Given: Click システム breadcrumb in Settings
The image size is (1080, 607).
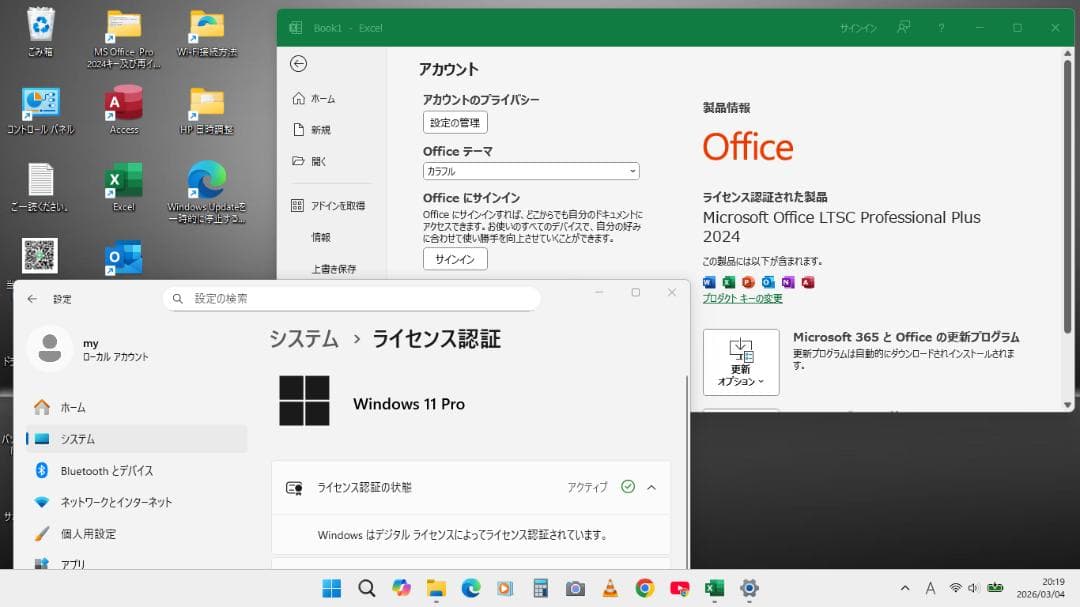Looking at the screenshot, I should click(304, 339).
